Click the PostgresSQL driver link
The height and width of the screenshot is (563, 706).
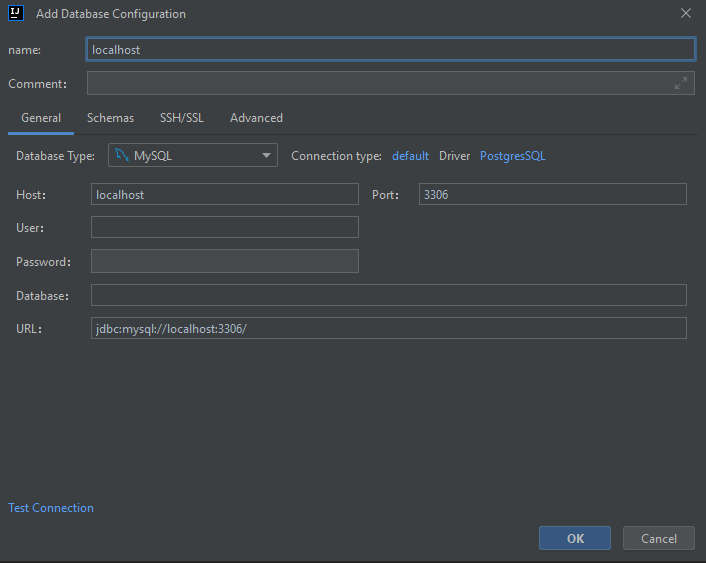coord(513,156)
